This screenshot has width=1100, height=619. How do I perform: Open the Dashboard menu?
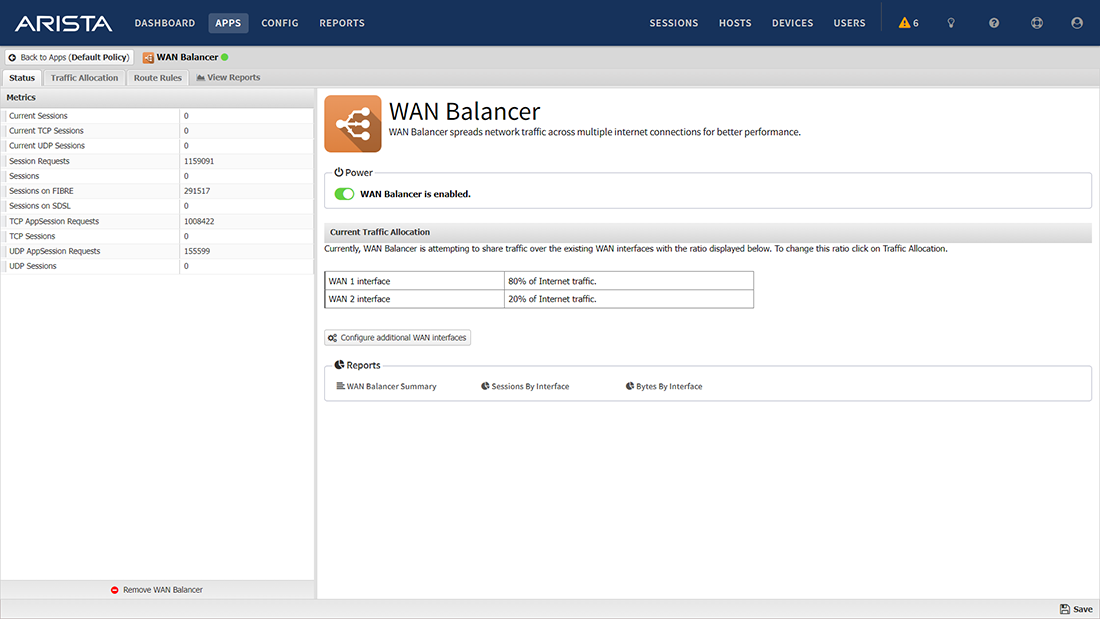point(165,23)
